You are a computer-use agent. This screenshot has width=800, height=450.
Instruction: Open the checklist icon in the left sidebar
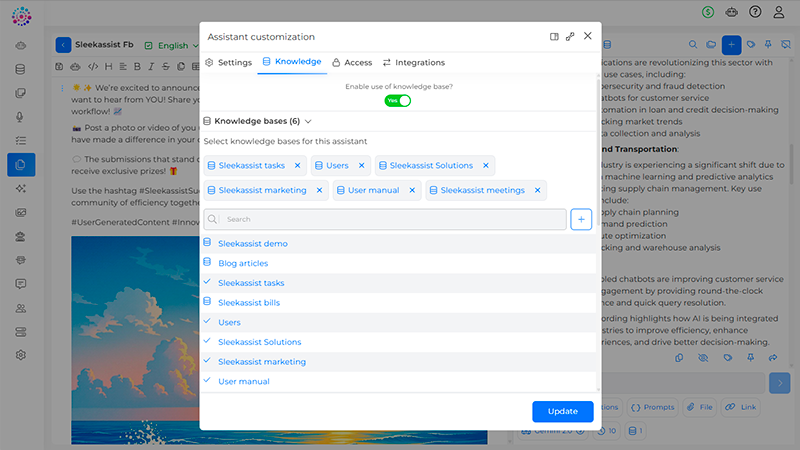[20, 141]
